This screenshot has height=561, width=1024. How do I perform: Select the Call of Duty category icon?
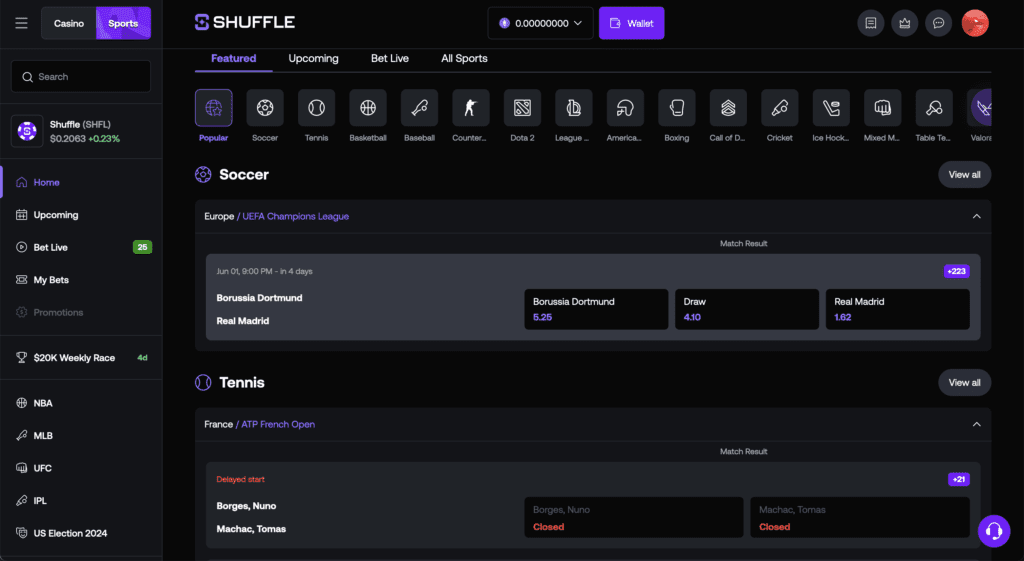click(x=728, y=108)
